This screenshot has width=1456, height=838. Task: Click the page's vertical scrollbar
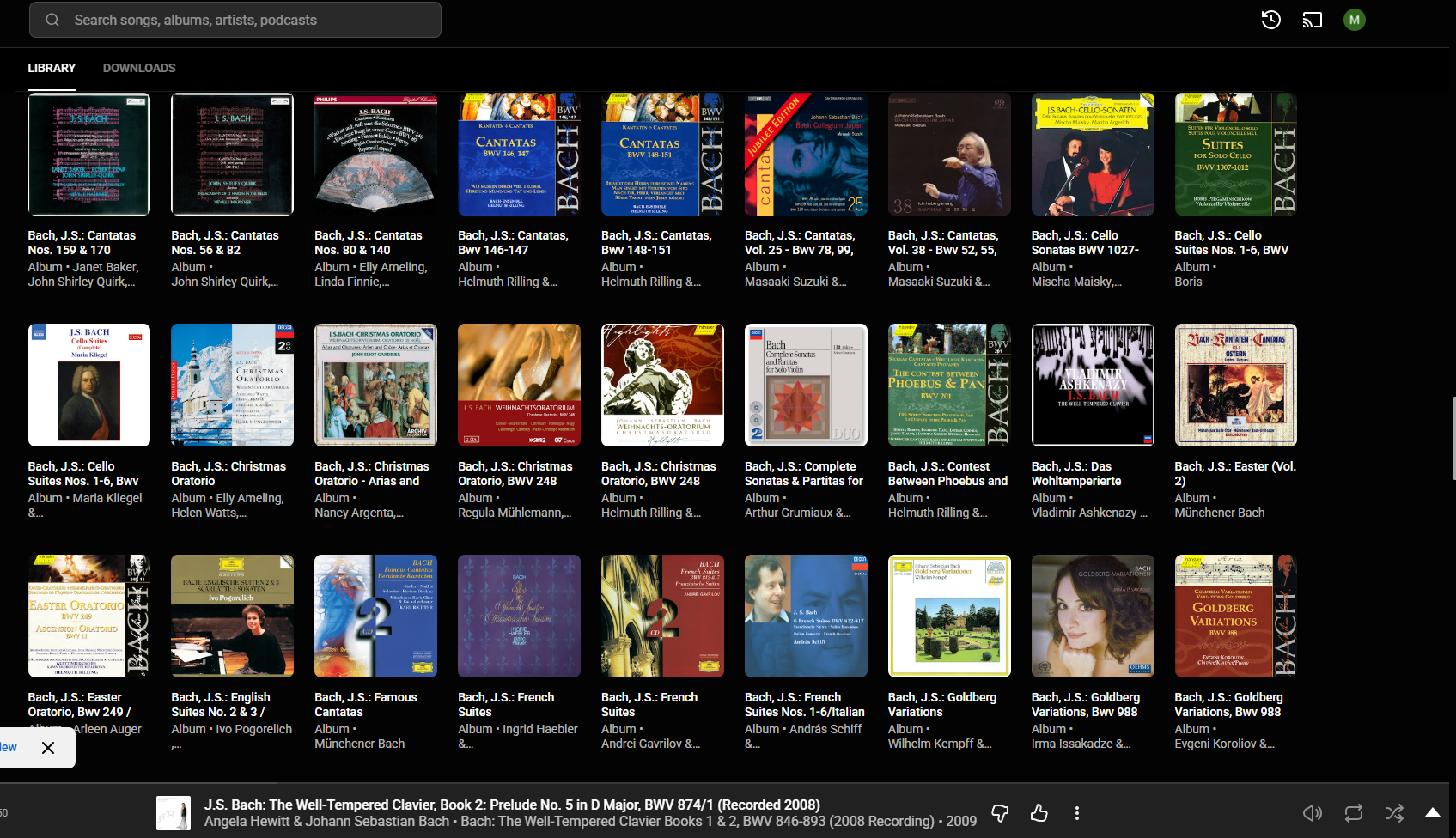(1453, 438)
